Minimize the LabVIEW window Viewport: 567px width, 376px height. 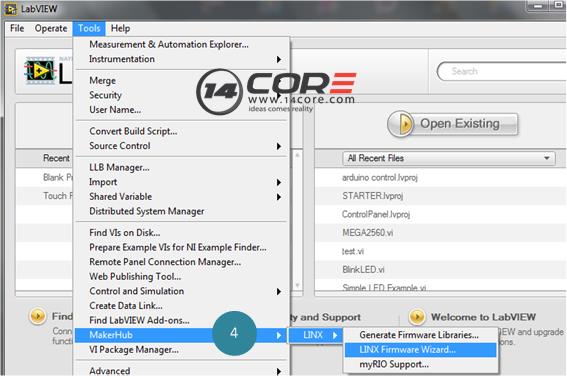point(538,6)
